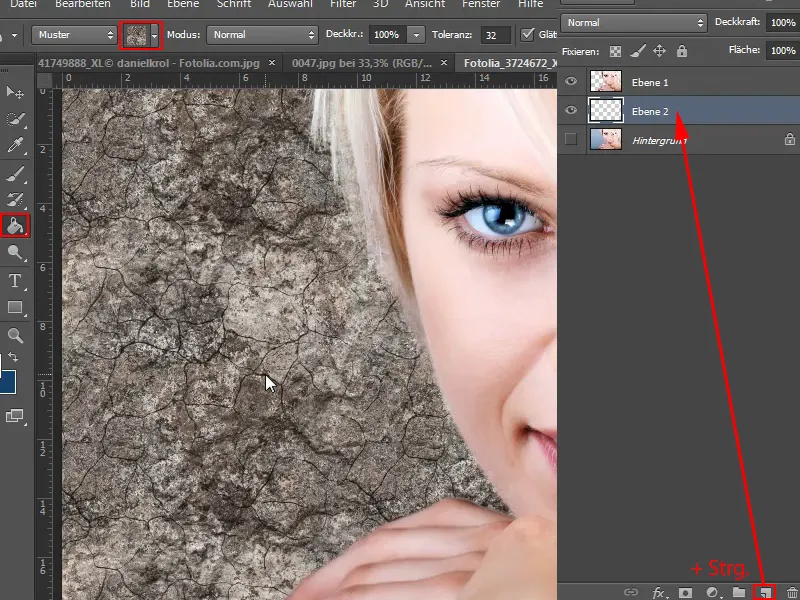Open the Muster fill source dropdown
This screenshot has height=600, width=800.
(74, 35)
